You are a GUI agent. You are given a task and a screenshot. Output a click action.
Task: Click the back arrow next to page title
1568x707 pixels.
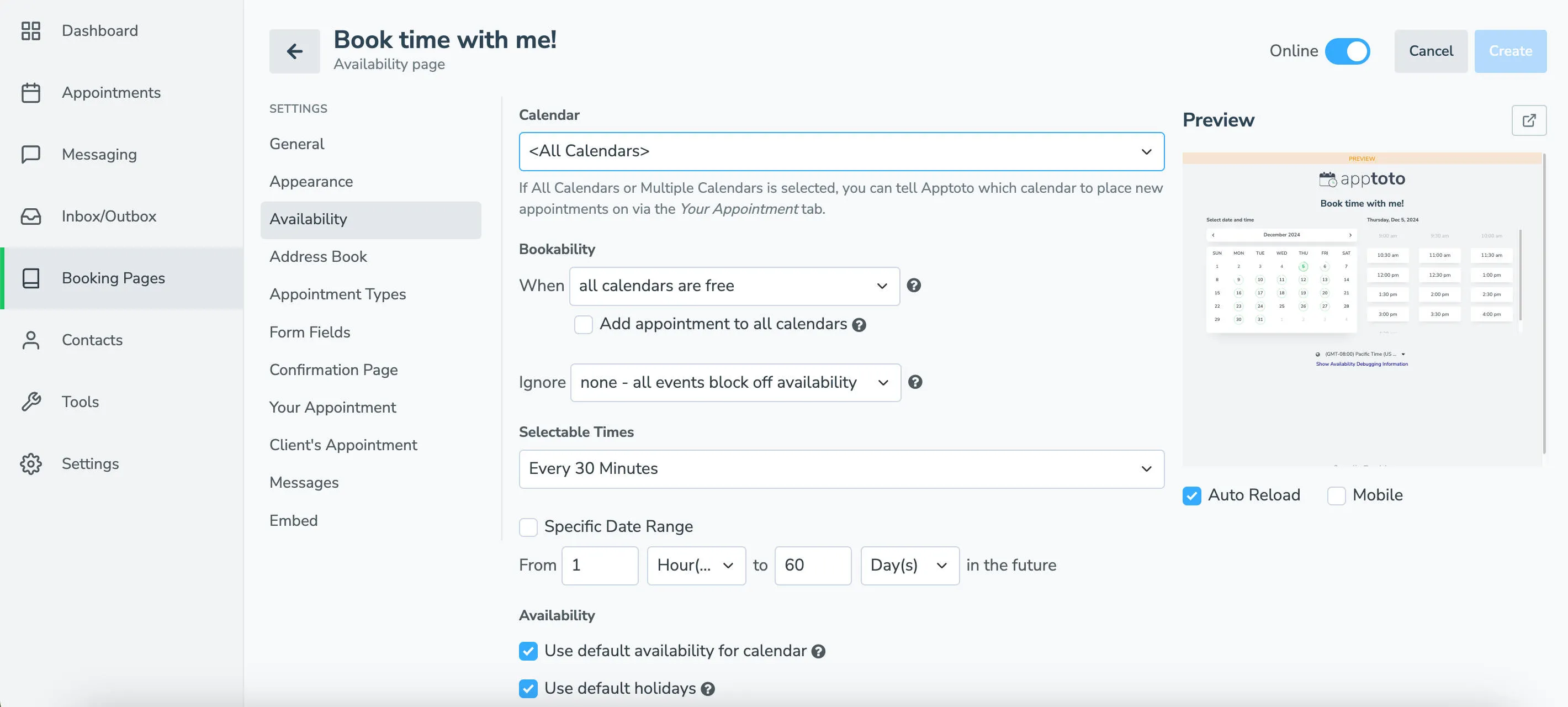(x=295, y=51)
